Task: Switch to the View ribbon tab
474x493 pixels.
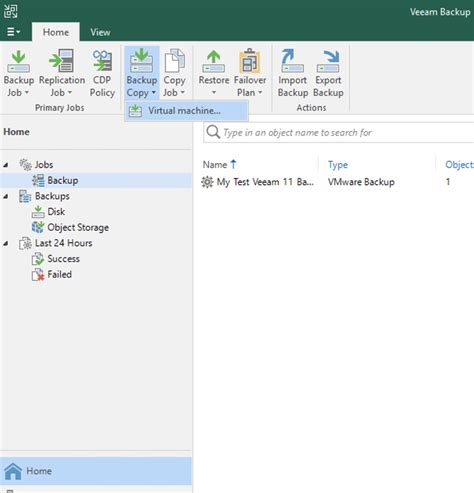Action: (100, 32)
